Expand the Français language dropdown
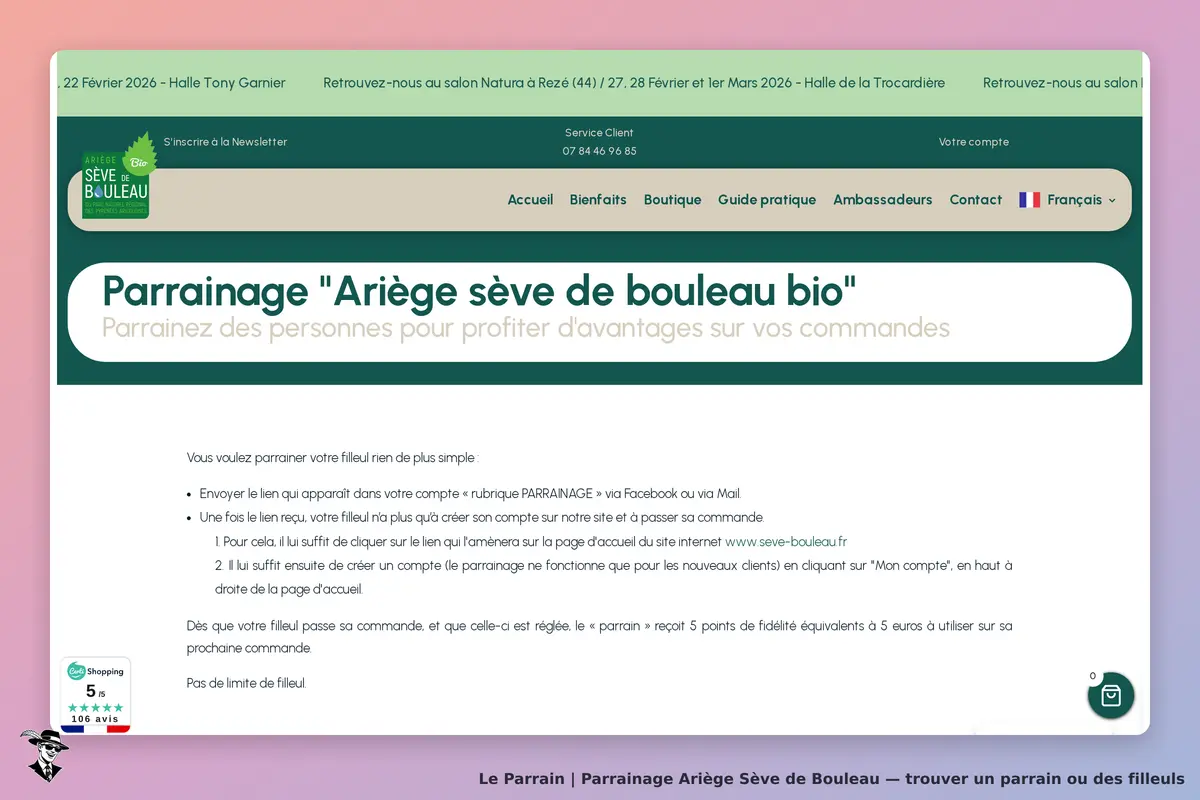Viewport: 1200px width, 800px height. pyautogui.click(x=1068, y=200)
